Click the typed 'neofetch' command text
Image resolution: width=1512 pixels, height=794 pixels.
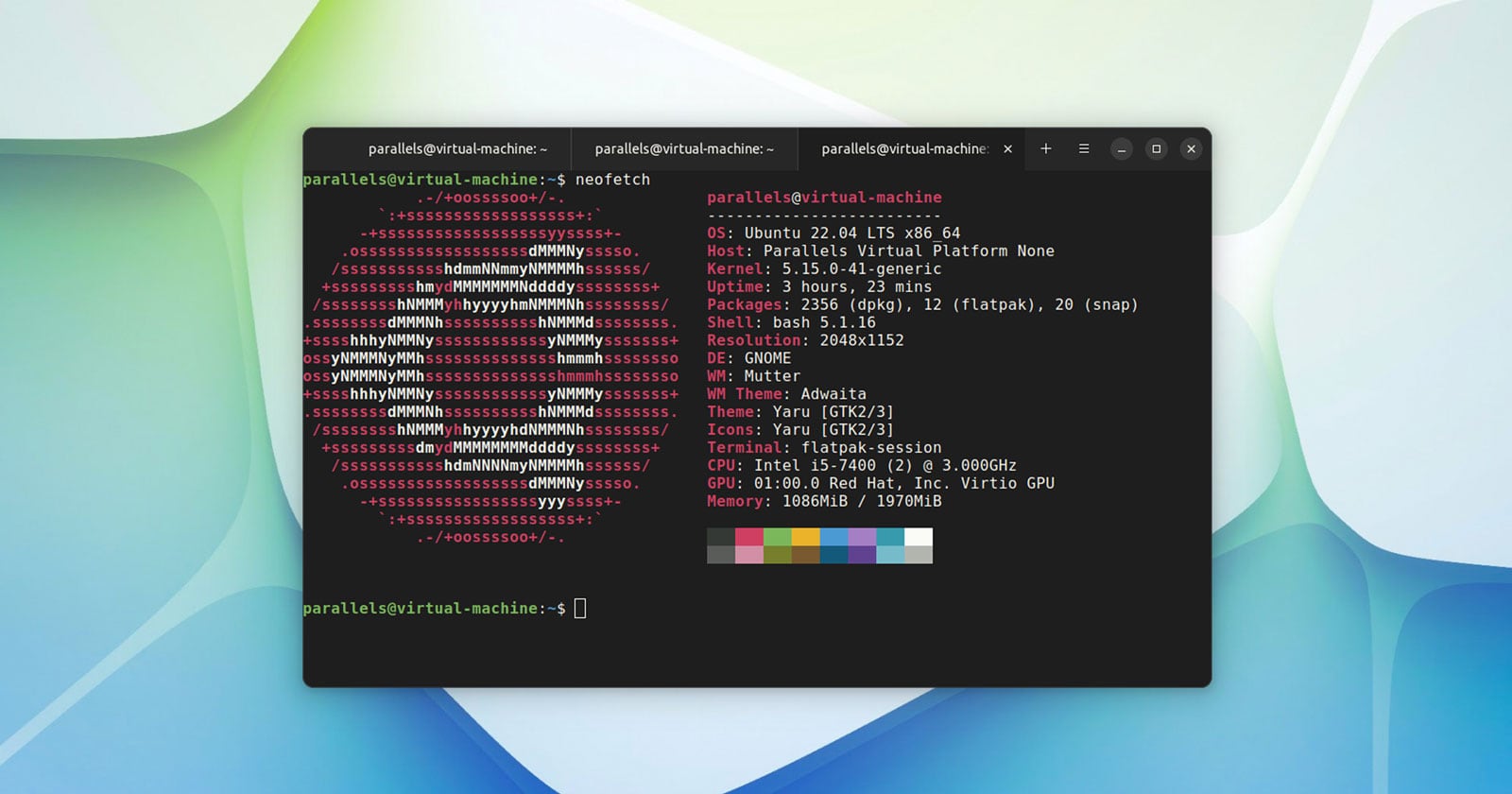pyautogui.click(x=612, y=180)
